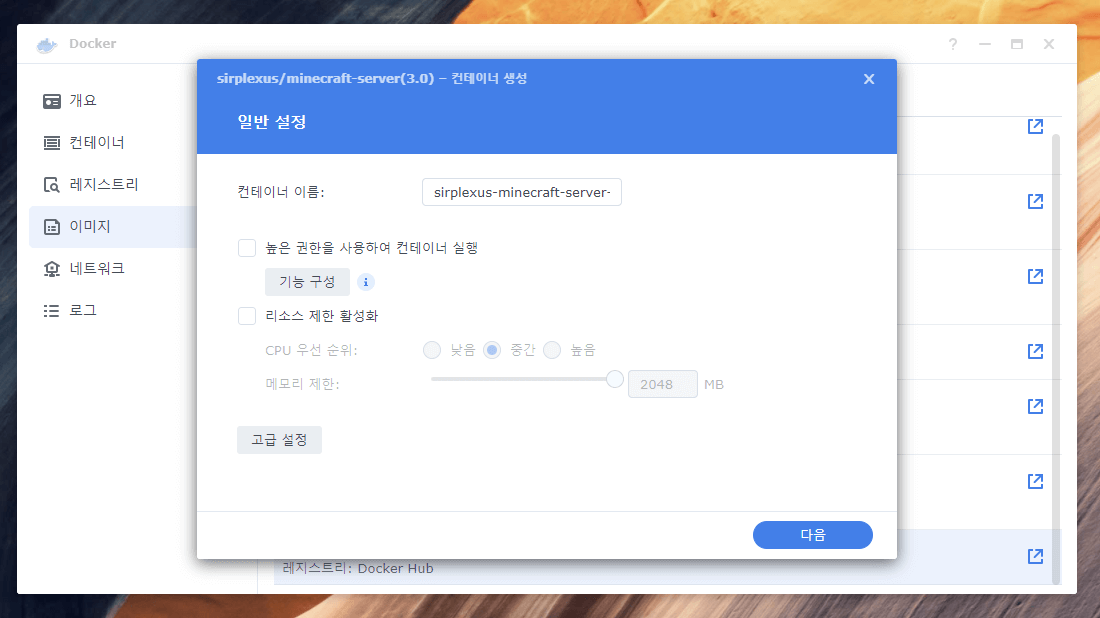The height and width of the screenshot is (618, 1100).
Task: Enable 리소스 제한 활성화 checkbox
Action: click(x=247, y=316)
